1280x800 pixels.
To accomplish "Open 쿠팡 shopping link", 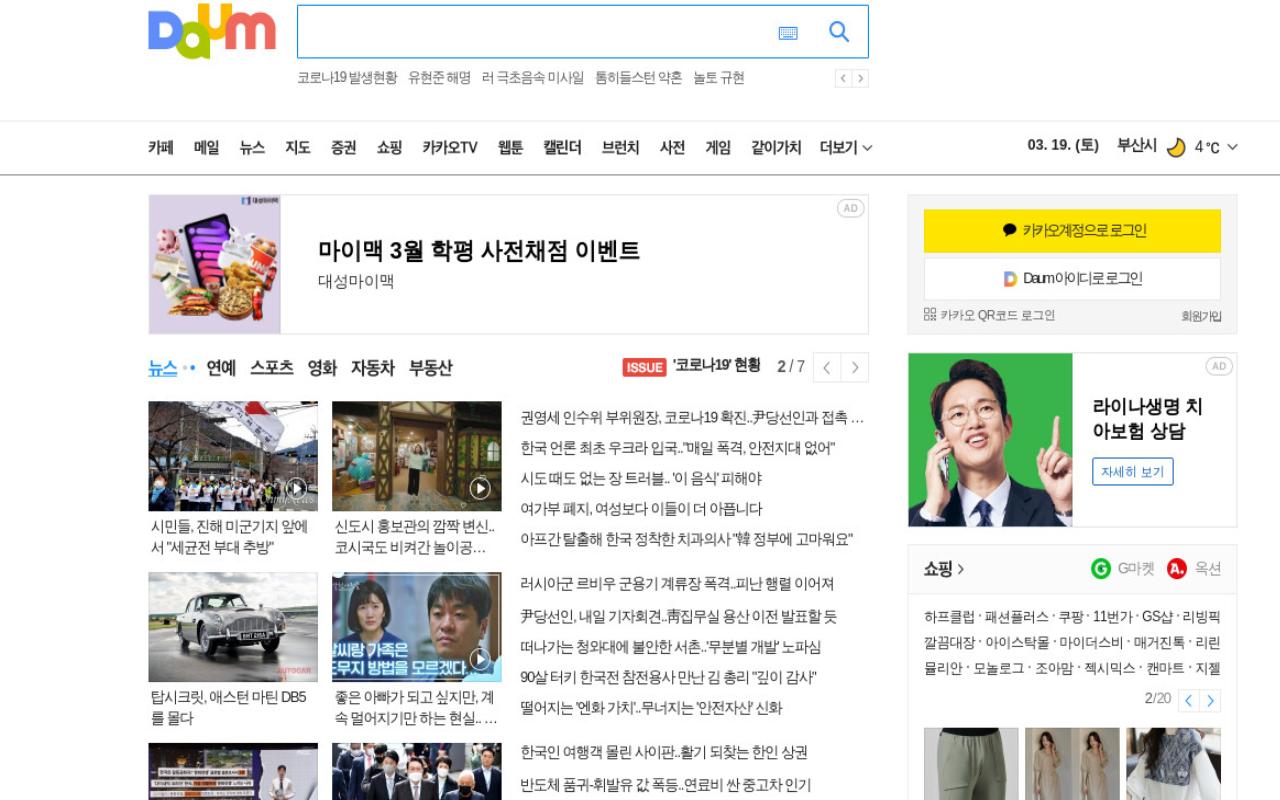I will 1071,617.
